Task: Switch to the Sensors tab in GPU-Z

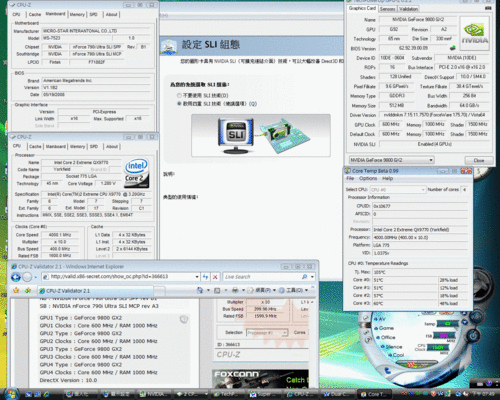Action: tap(387, 9)
